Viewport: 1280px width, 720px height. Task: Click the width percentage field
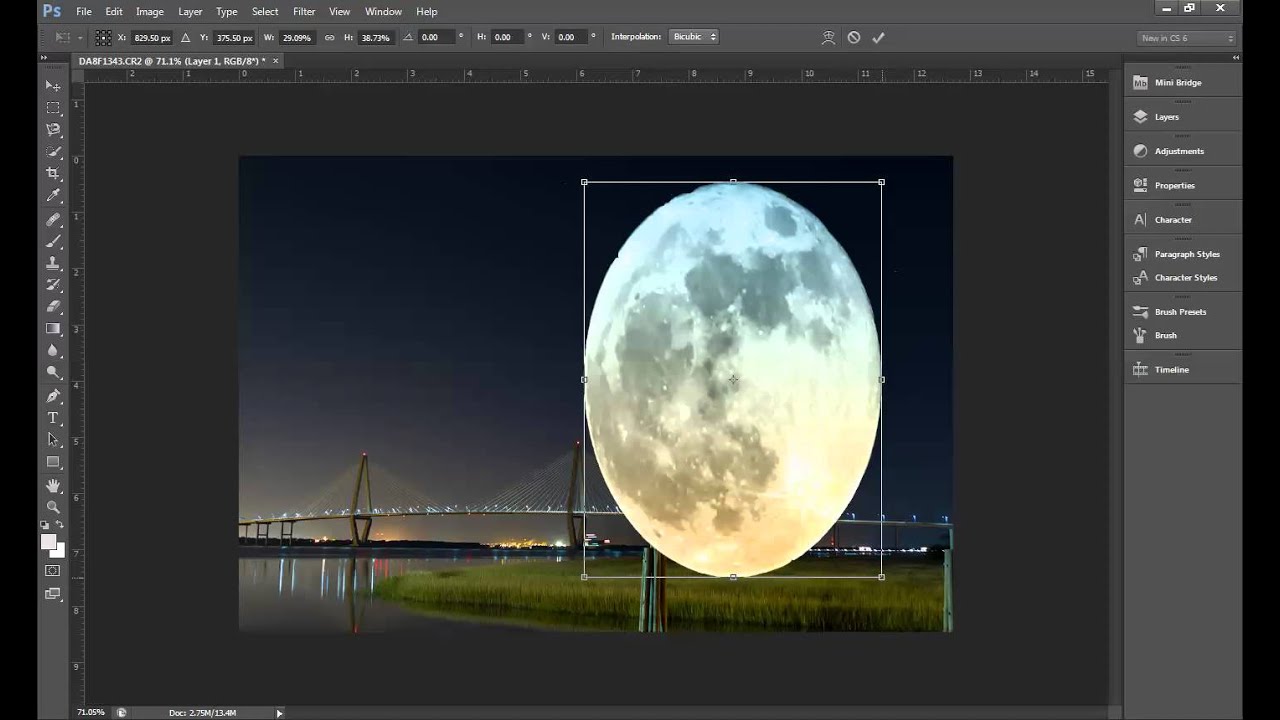(296, 37)
